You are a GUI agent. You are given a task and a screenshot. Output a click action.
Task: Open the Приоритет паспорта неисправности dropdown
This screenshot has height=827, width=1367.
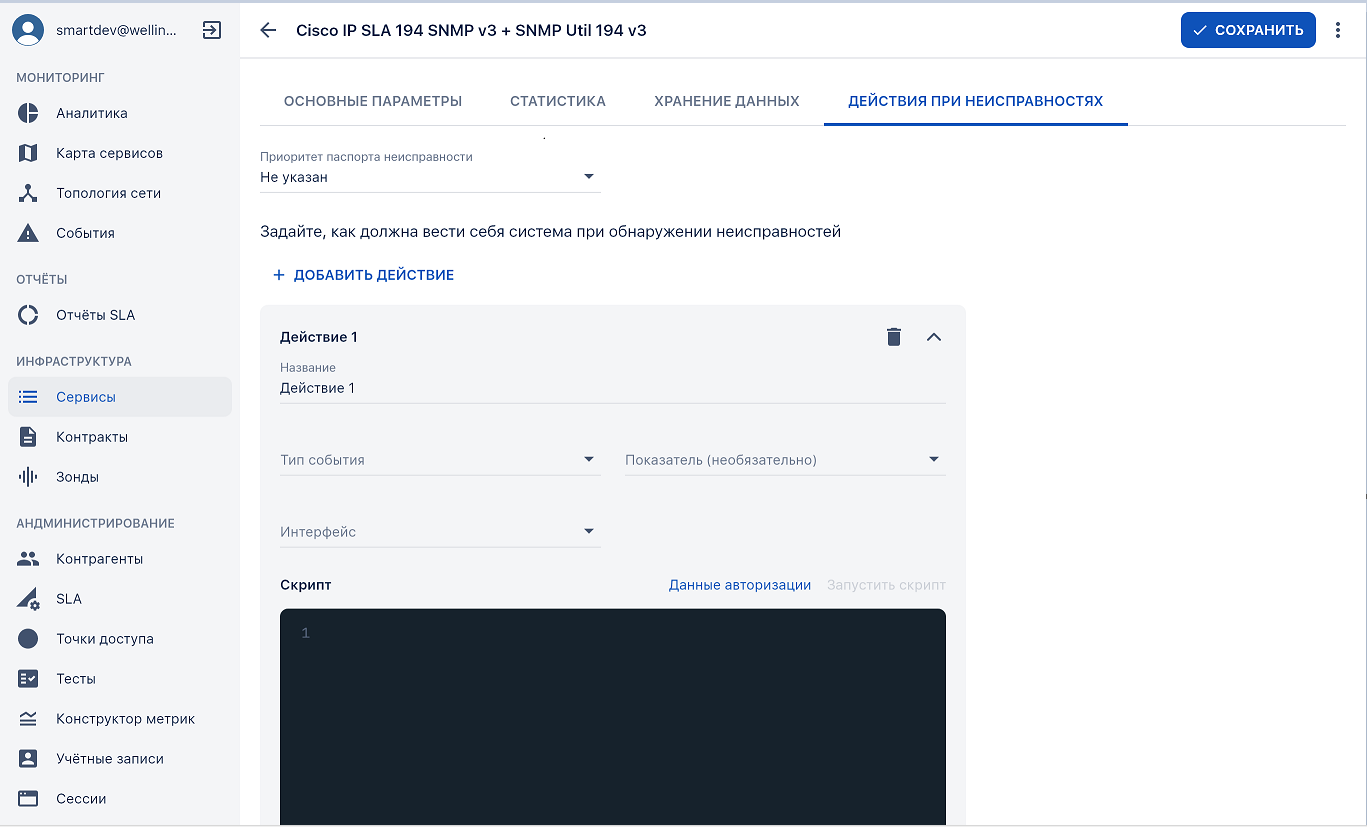430,177
